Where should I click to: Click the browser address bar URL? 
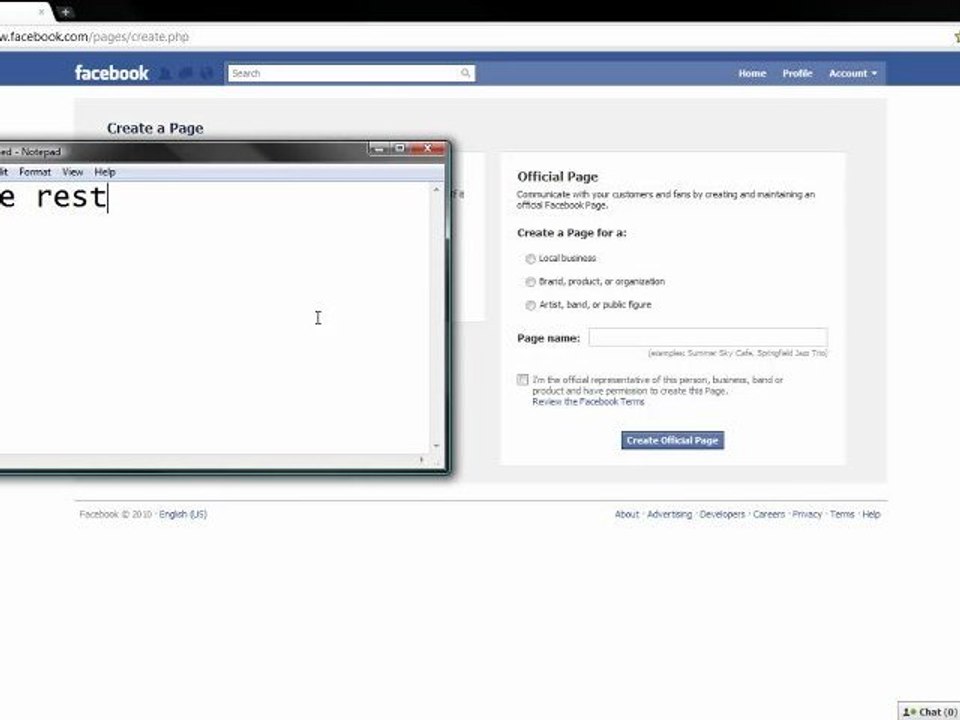[x=94, y=37]
